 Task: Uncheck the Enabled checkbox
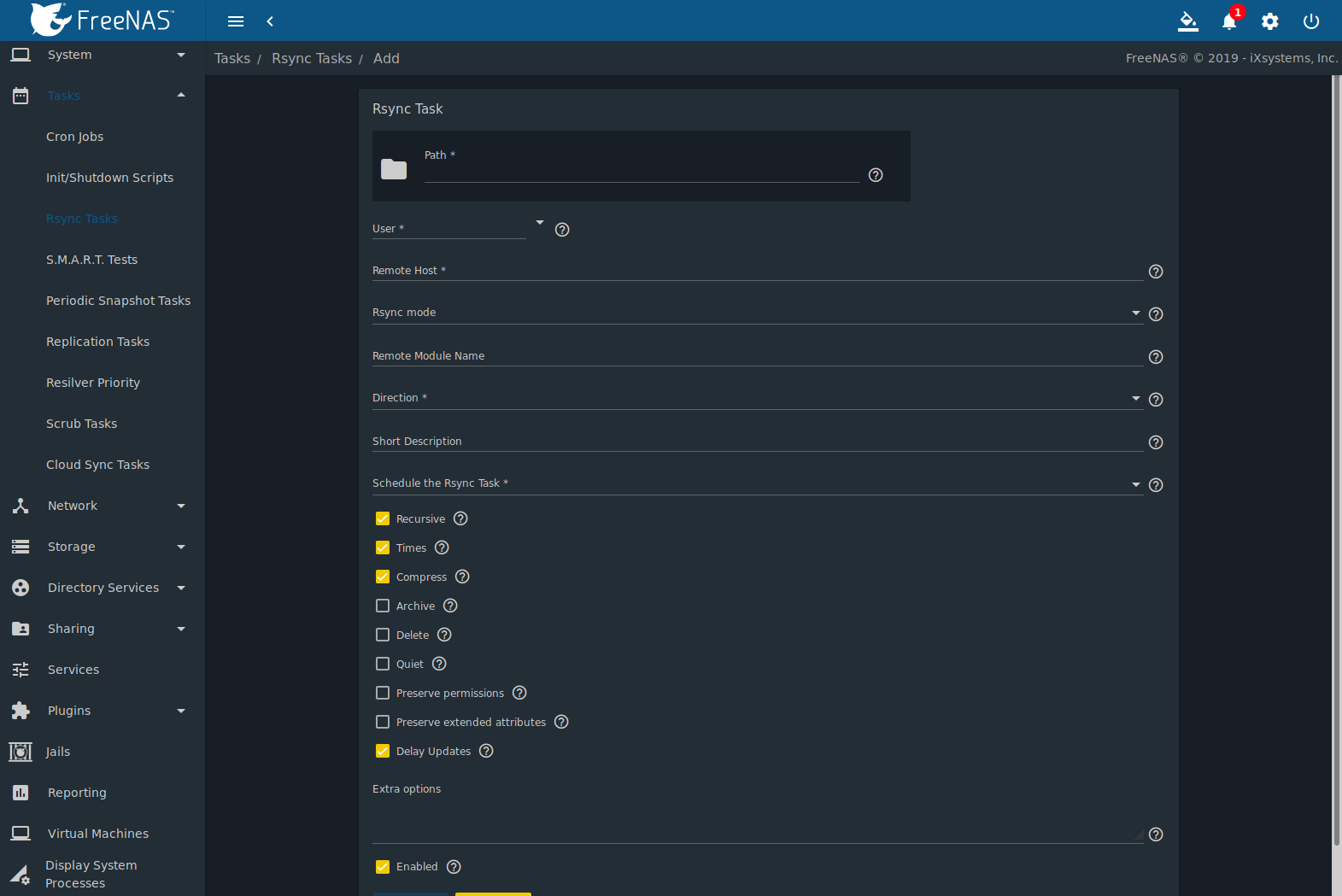point(383,867)
